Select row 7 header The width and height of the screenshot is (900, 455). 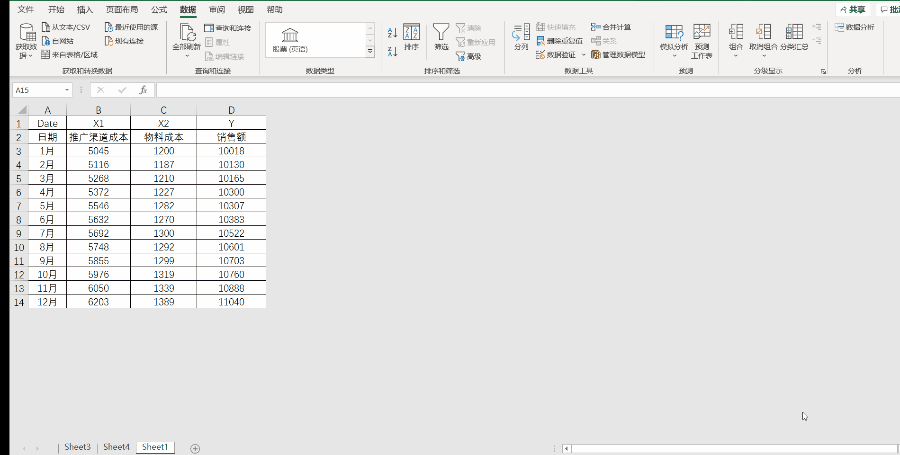19,206
